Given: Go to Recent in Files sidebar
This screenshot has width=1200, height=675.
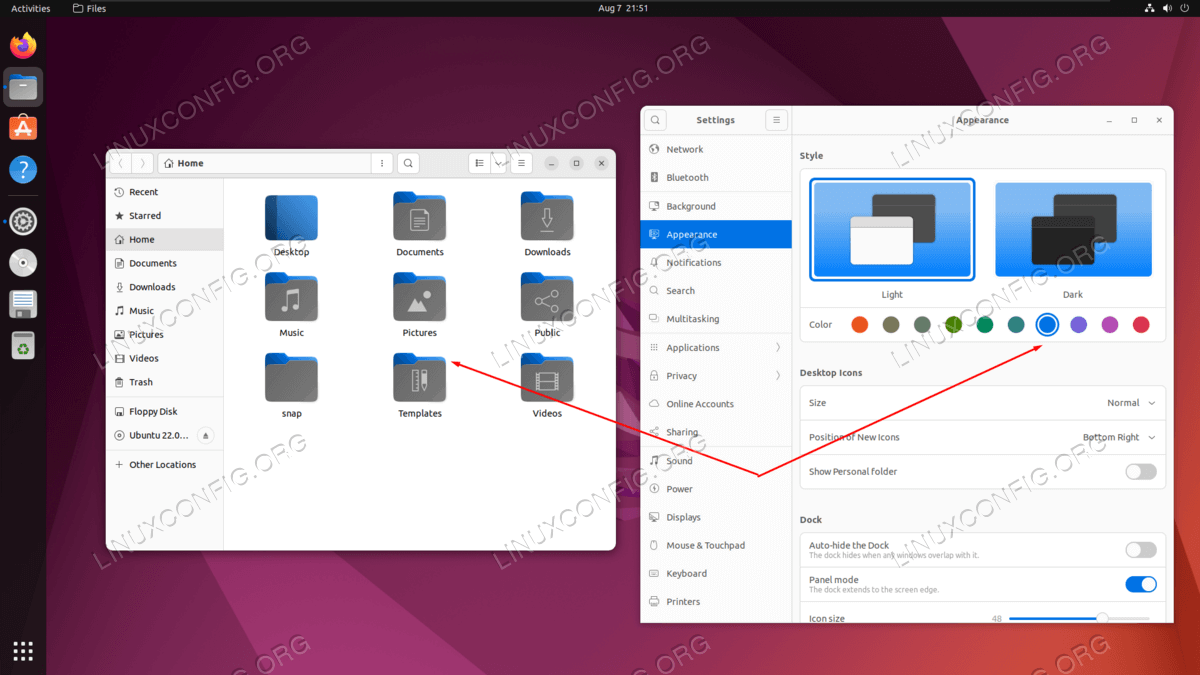Looking at the screenshot, I should point(164,192).
